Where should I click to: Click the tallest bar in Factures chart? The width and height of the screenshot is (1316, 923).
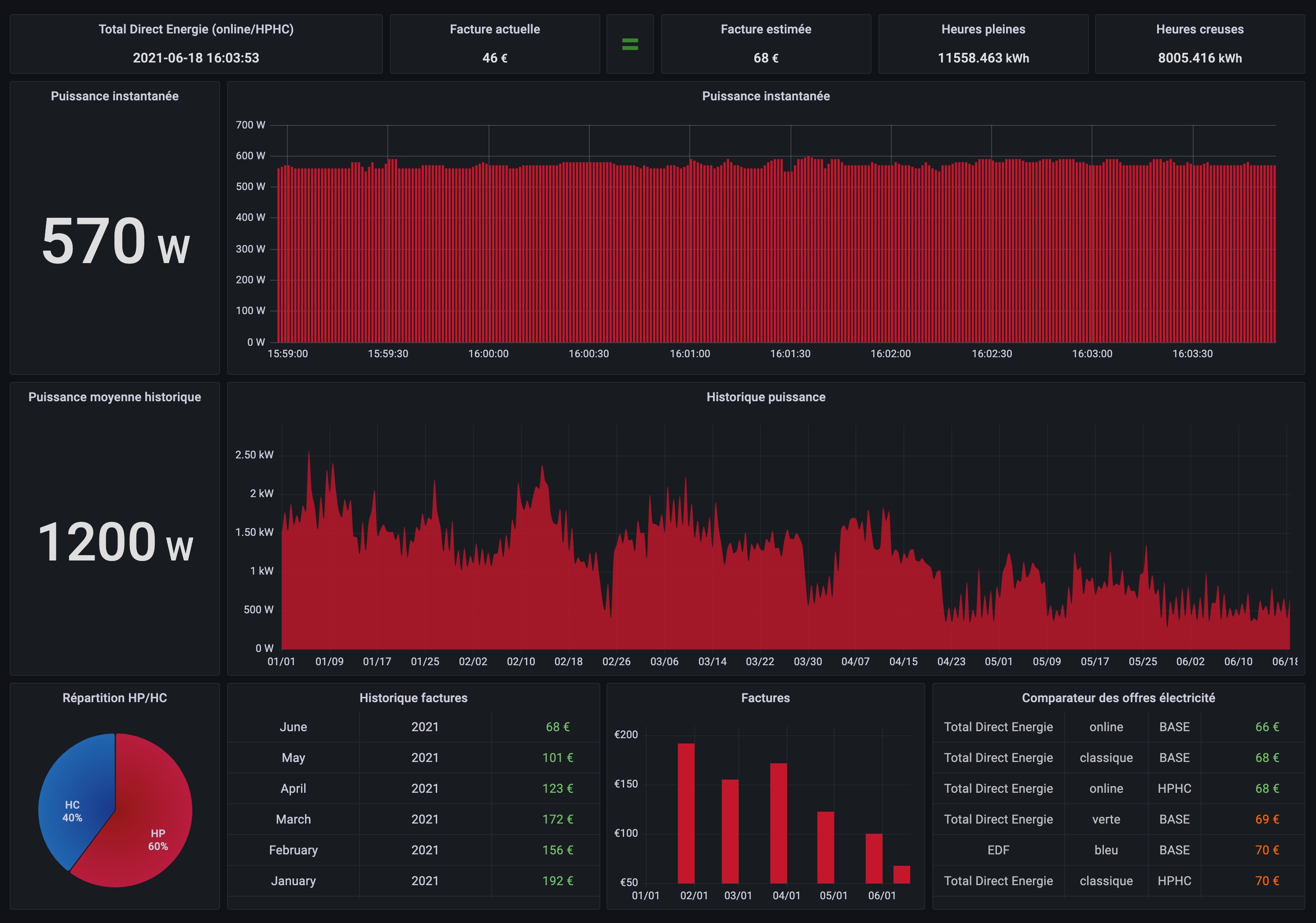(686, 813)
